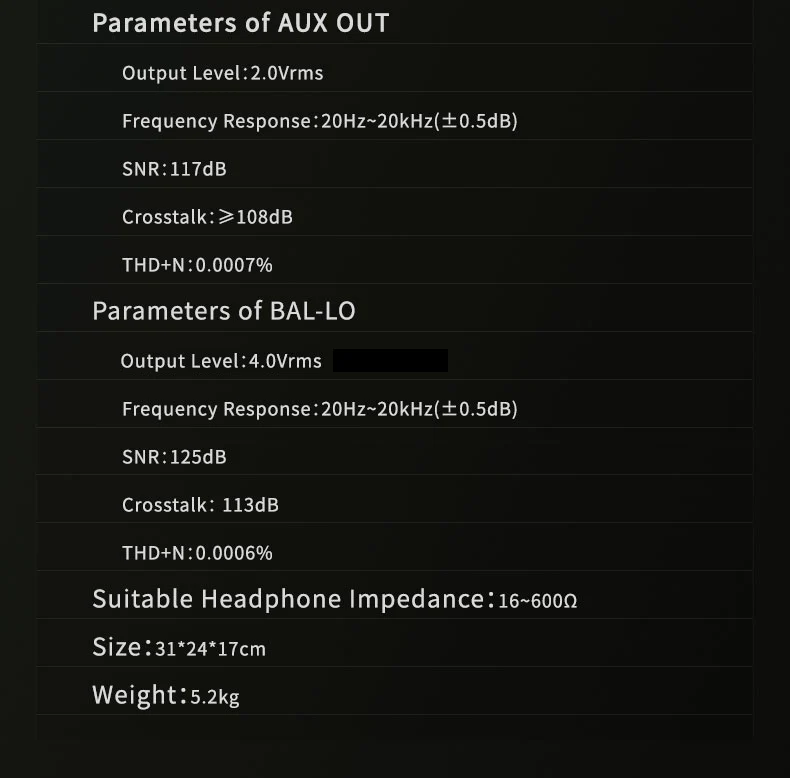
Task: Select the SNR:125dB line
Action: click(x=174, y=457)
